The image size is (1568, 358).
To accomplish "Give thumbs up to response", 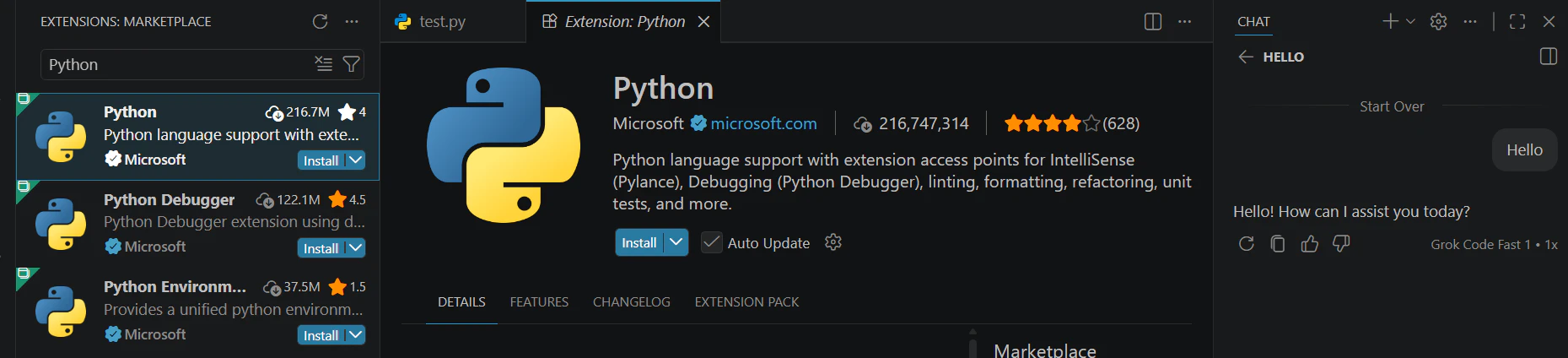I will (x=1310, y=243).
